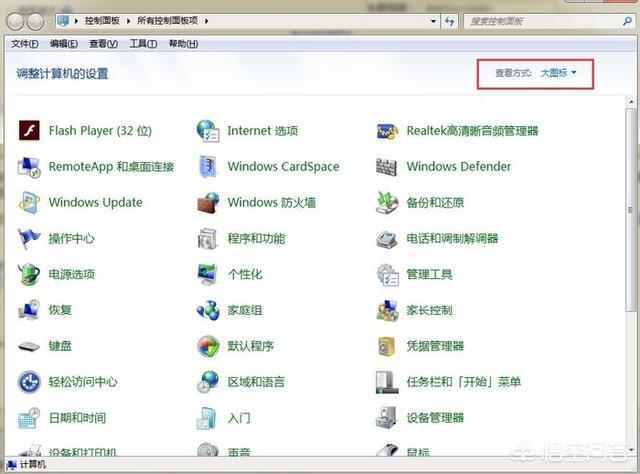Image resolution: width=640 pixels, height=474 pixels.
Task: Launch Realtek高清晰音频管理器 icon
Action: [x=387, y=131]
